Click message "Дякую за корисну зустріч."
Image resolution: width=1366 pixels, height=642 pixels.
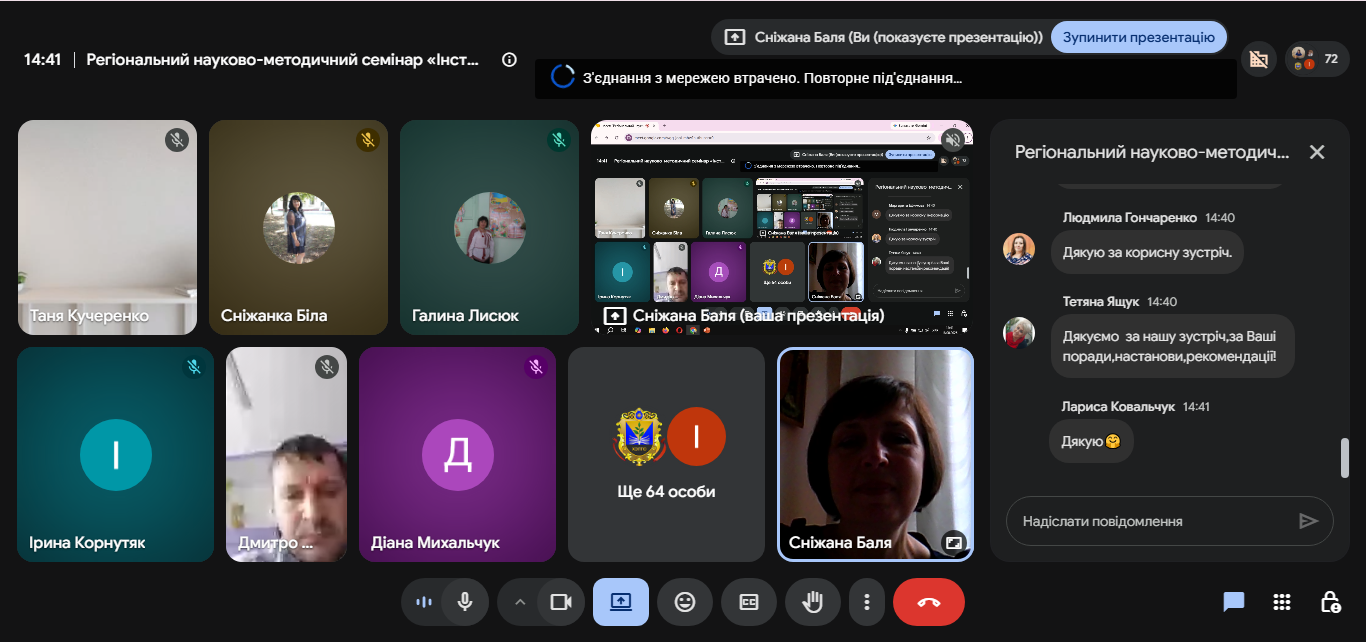pyautogui.click(x=1147, y=252)
